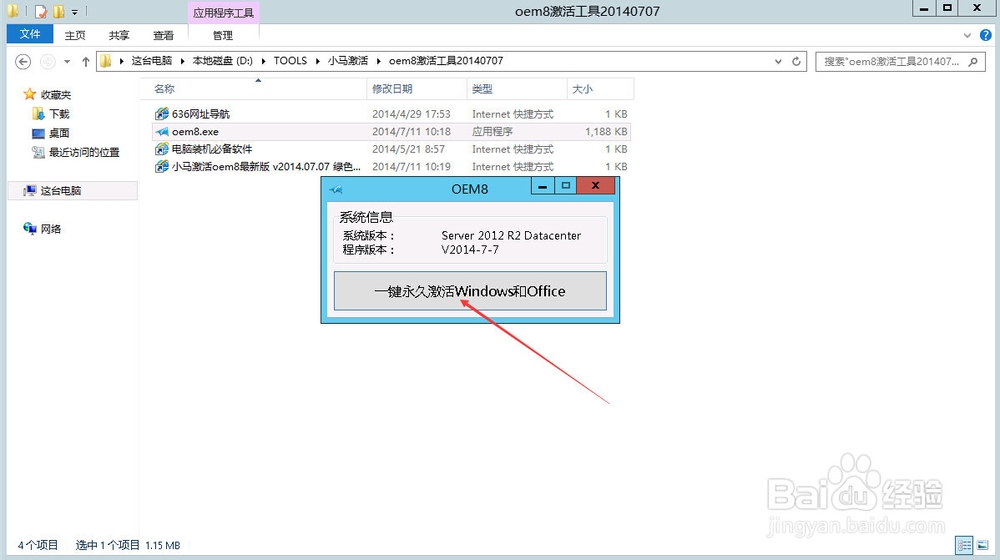Sort by 类型 column header
The image size is (1000, 560).
(517, 89)
